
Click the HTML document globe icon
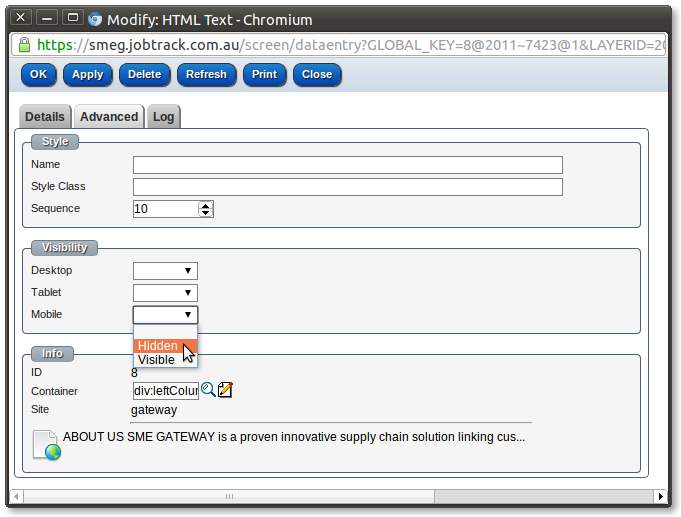(x=46, y=445)
